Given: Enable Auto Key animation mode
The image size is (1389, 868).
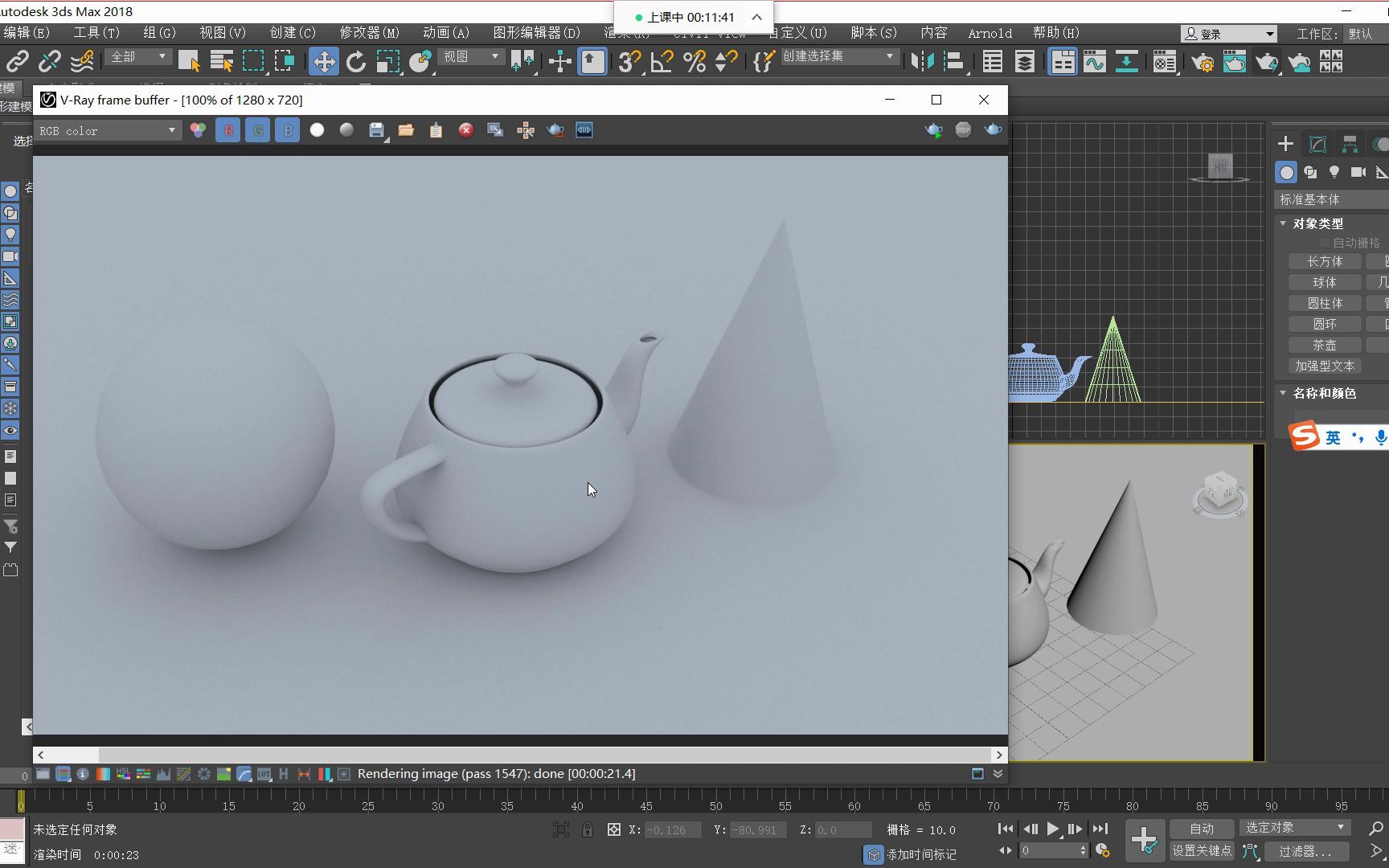Looking at the screenshot, I should pos(1201,828).
